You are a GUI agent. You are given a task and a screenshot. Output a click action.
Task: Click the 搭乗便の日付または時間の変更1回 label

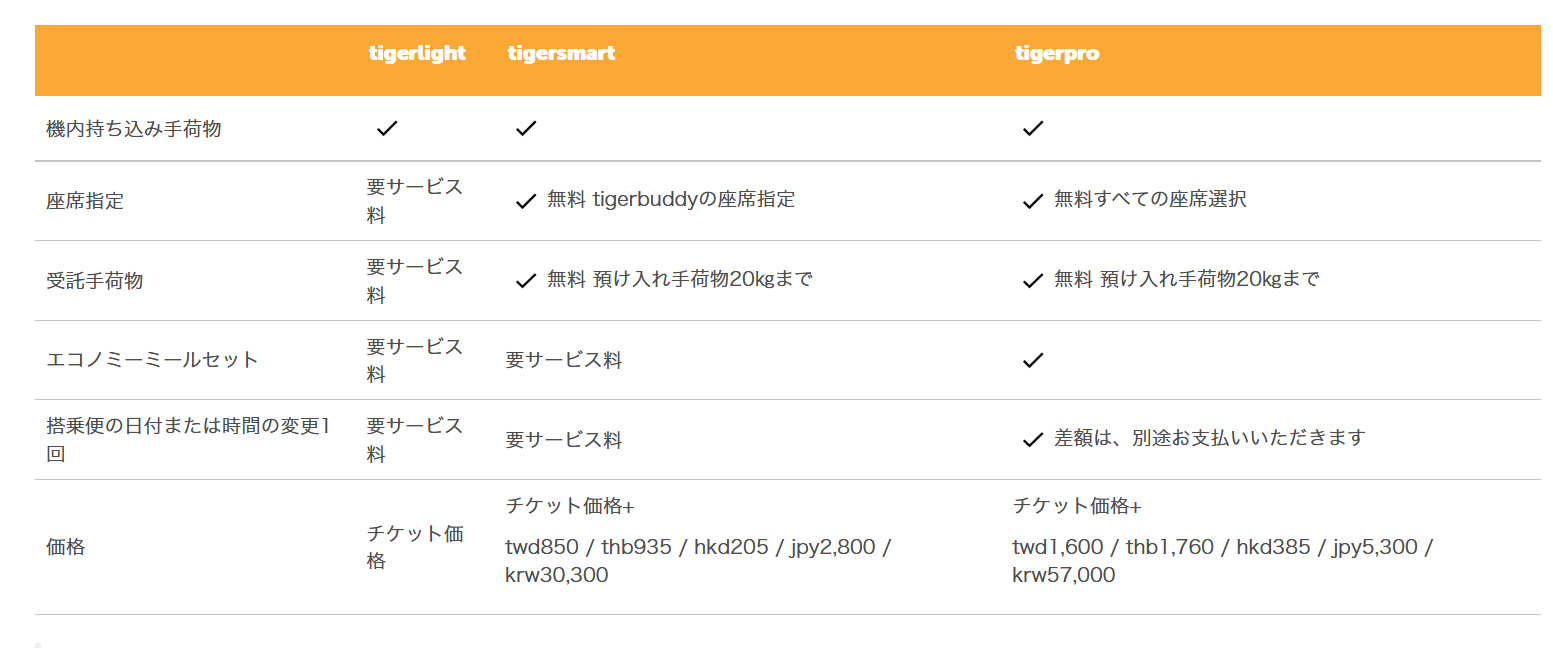188,439
